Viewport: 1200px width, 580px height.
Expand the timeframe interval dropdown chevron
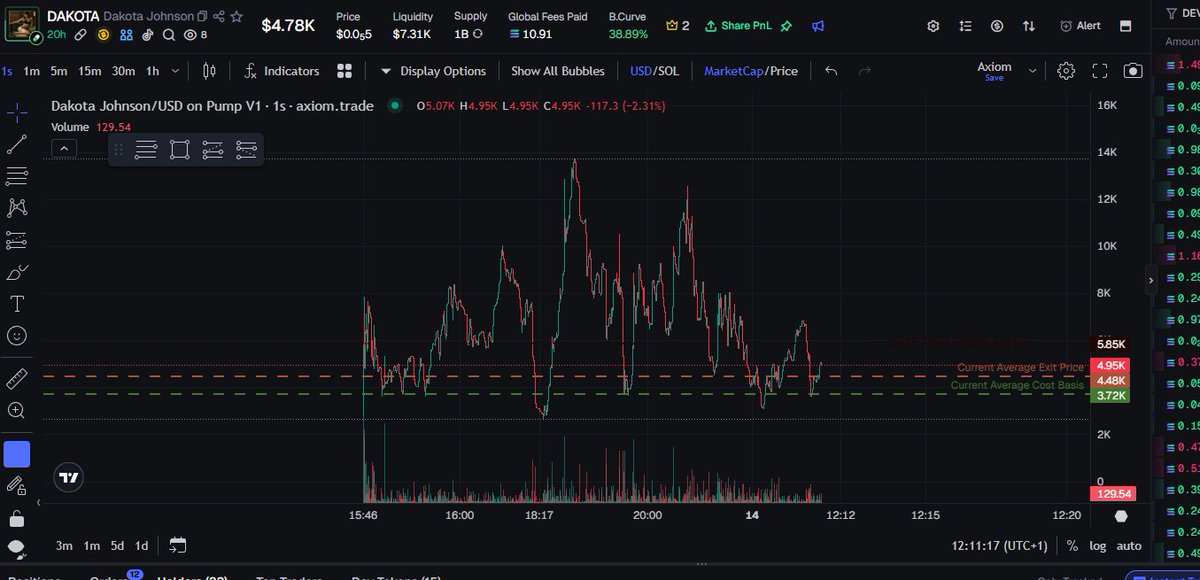pyautogui.click(x=176, y=71)
